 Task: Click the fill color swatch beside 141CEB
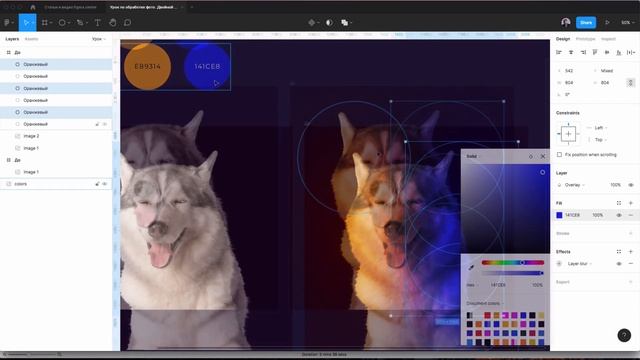tap(559, 215)
